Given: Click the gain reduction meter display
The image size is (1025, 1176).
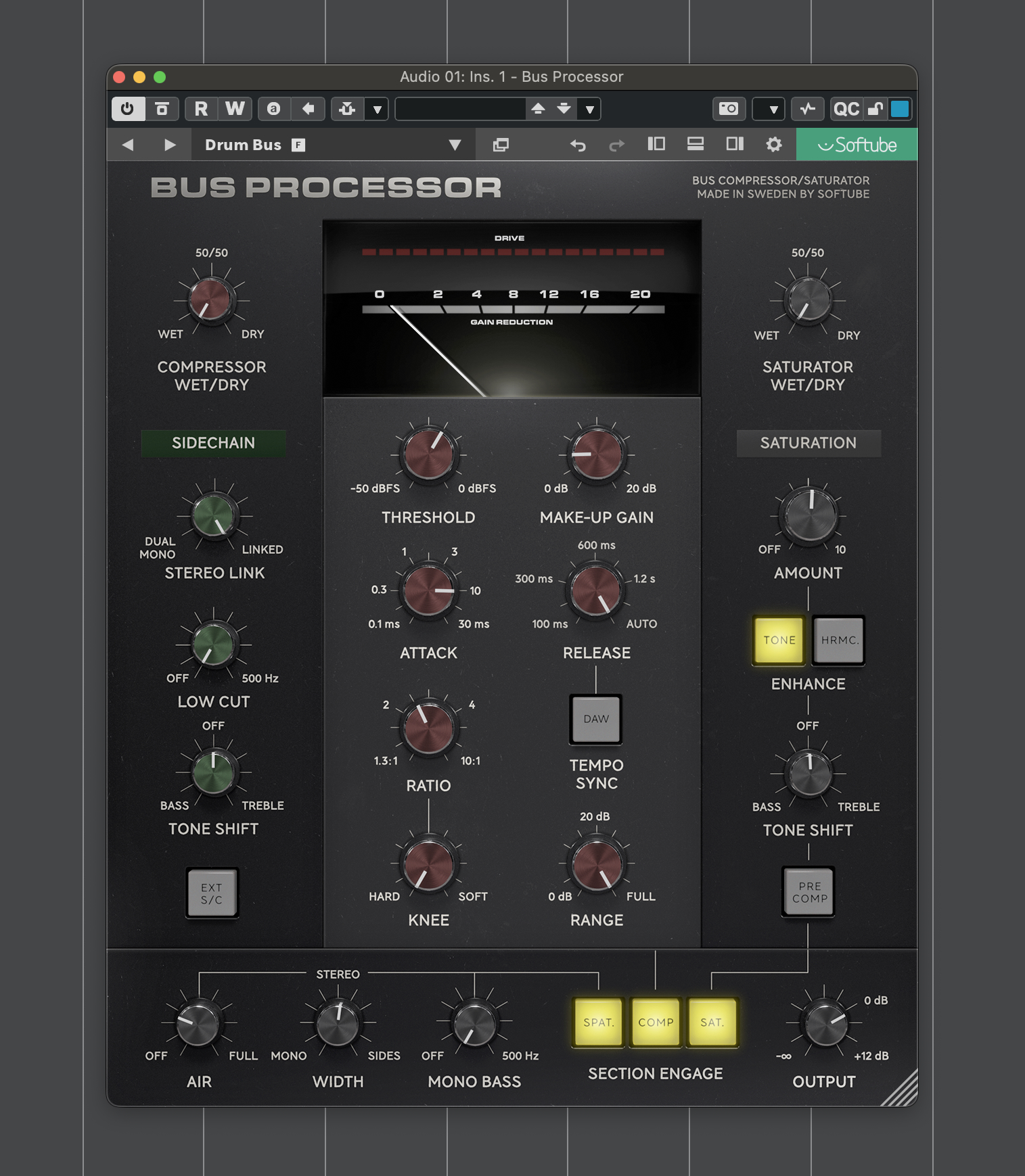Looking at the screenshot, I should pyautogui.click(x=512, y=308).
